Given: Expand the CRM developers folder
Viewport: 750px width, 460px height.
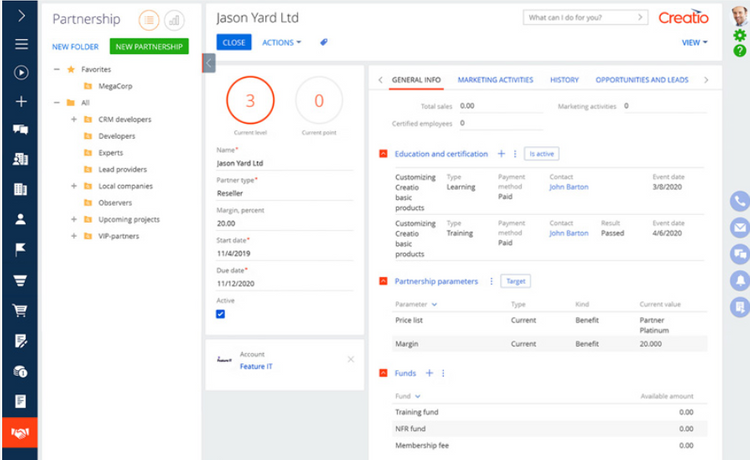Looking at the screenshot, I should (x=74, y=119).
